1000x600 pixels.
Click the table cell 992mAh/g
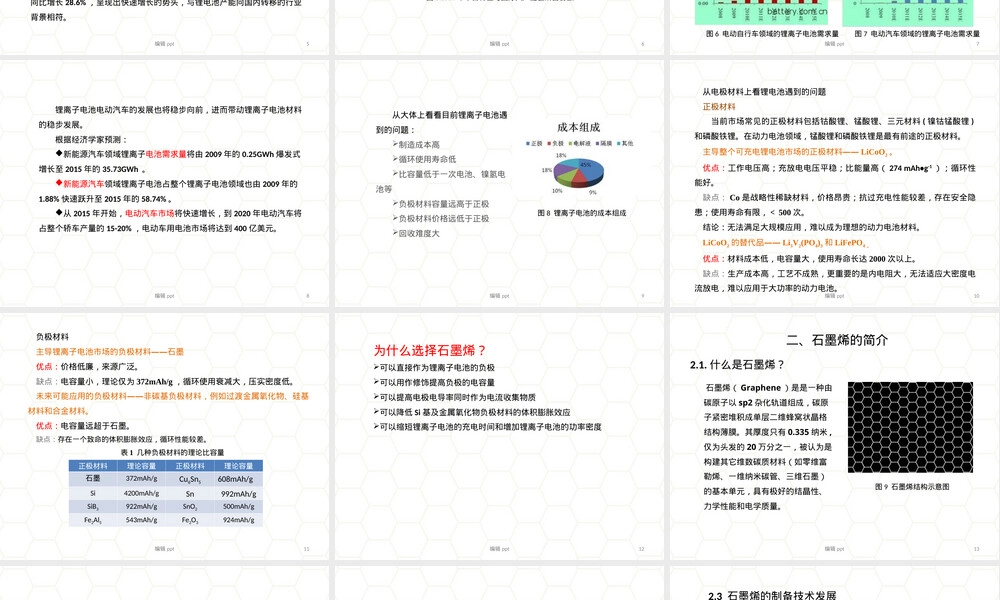(239, 494)
